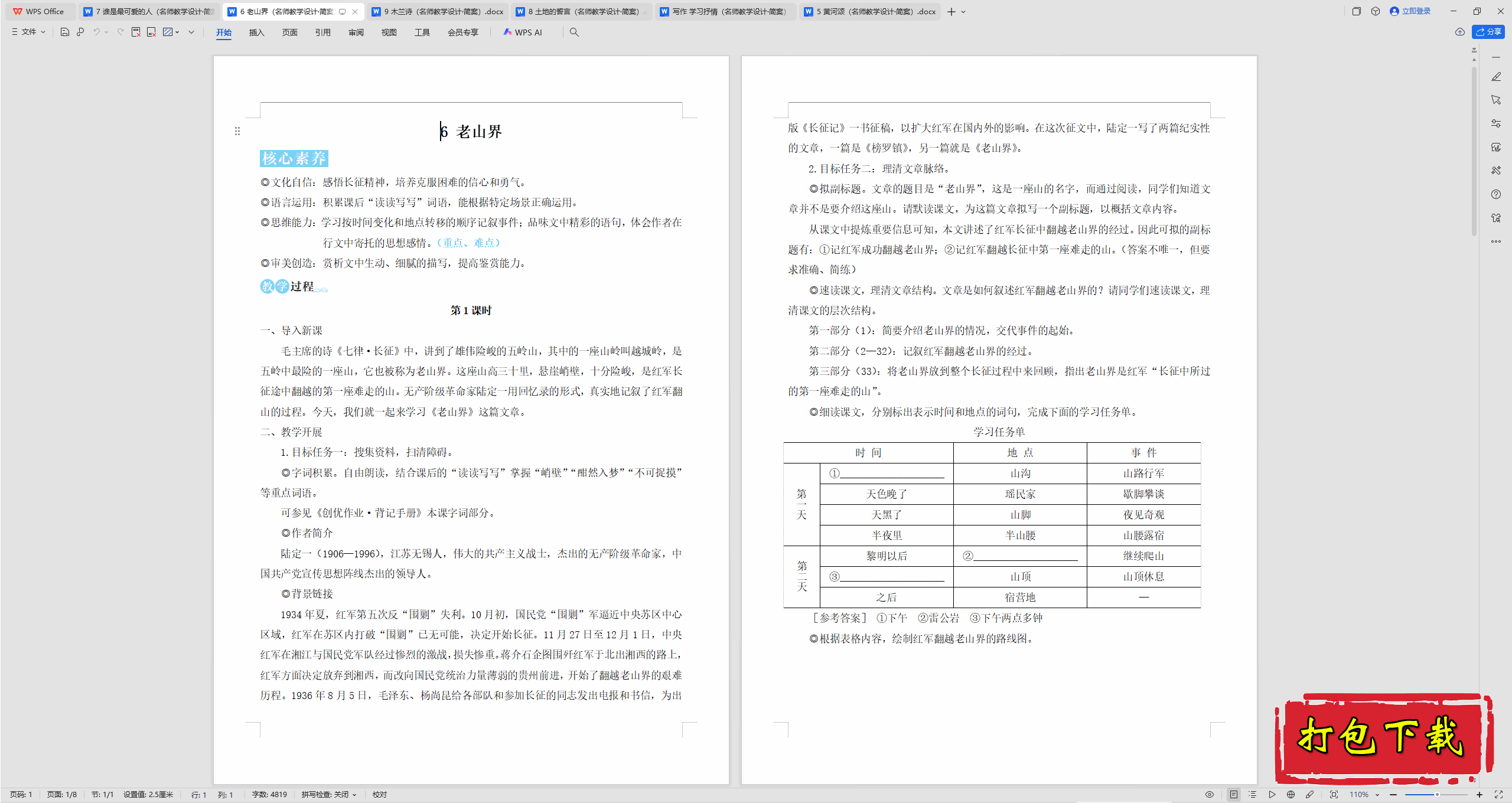Collapse the right sidebar with the minus icon

[1496, 57]
